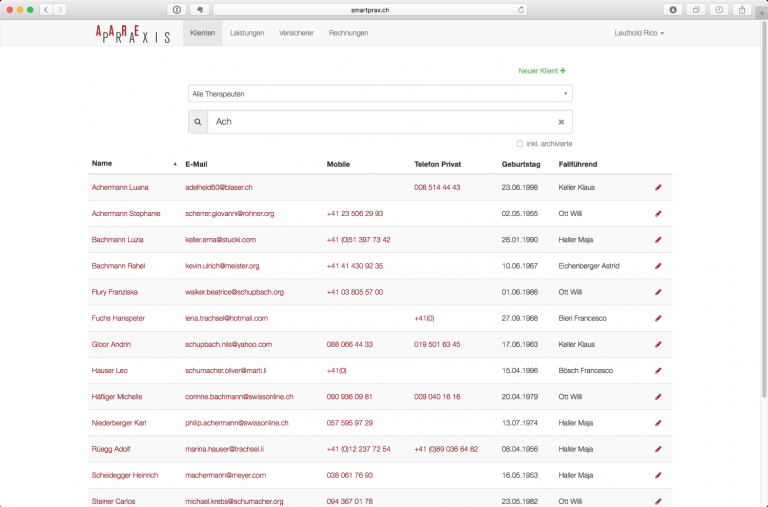This screenshot has width=768, height=507.
Task: Click birthday 13.07.1974
Action: pyautogui.click(x=520, y=423)
